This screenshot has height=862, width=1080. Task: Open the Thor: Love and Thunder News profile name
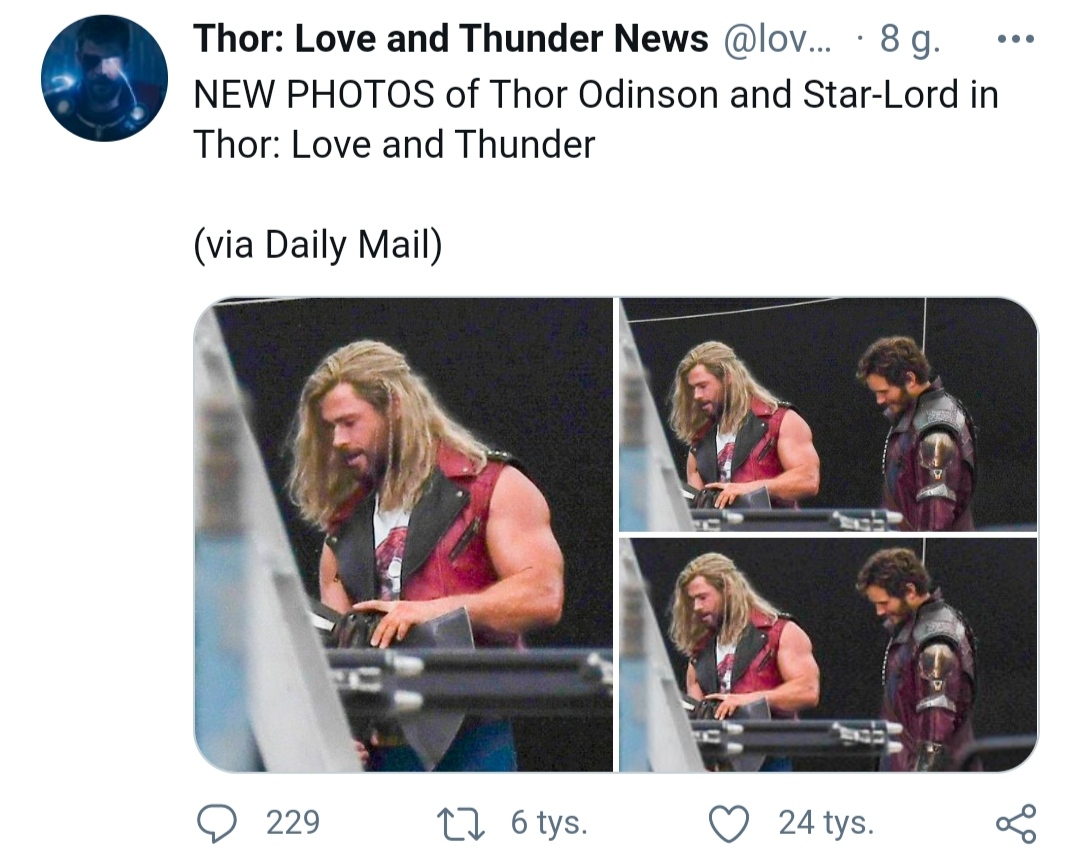click(450, 40)
